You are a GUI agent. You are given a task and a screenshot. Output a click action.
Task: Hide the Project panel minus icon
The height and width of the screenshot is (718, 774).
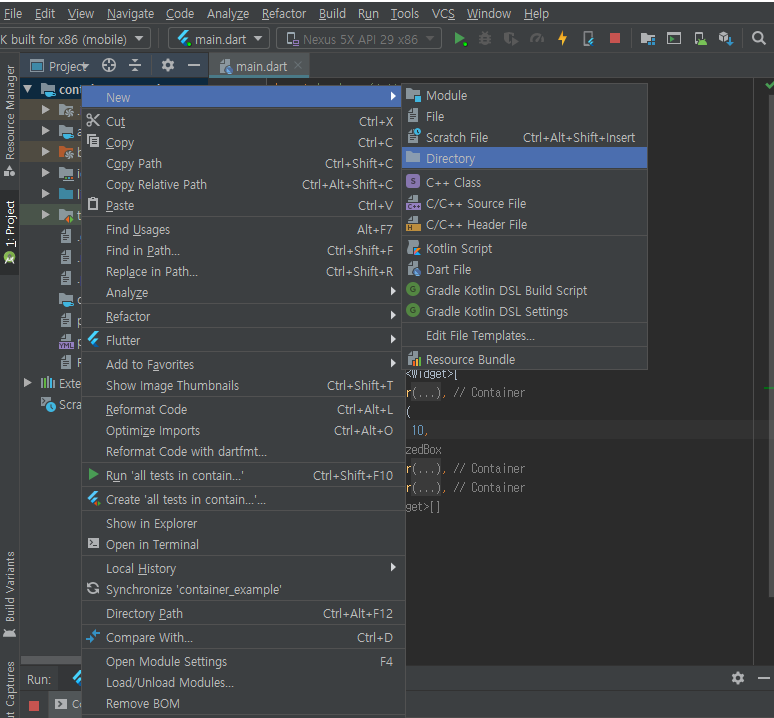click(x=194, y=65)
